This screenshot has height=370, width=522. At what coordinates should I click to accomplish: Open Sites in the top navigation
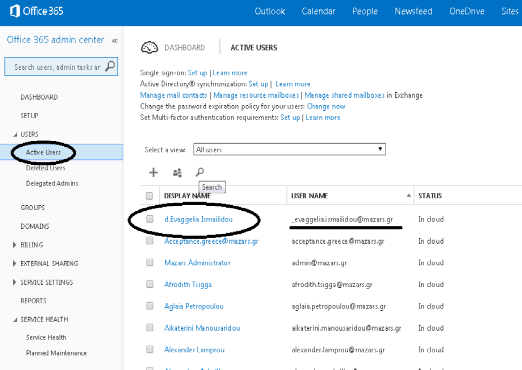(510, 11)
